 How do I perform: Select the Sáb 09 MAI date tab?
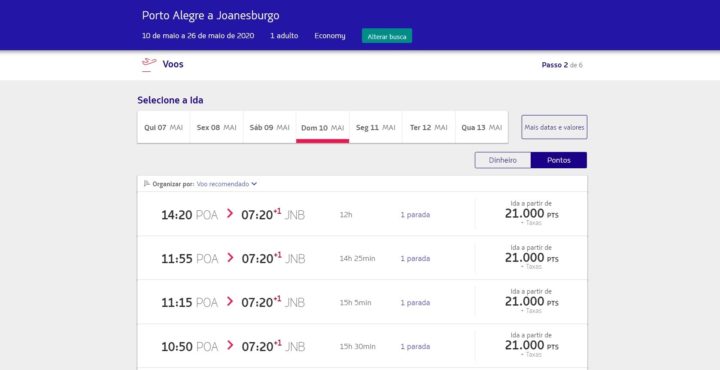[x=270, y=127]
